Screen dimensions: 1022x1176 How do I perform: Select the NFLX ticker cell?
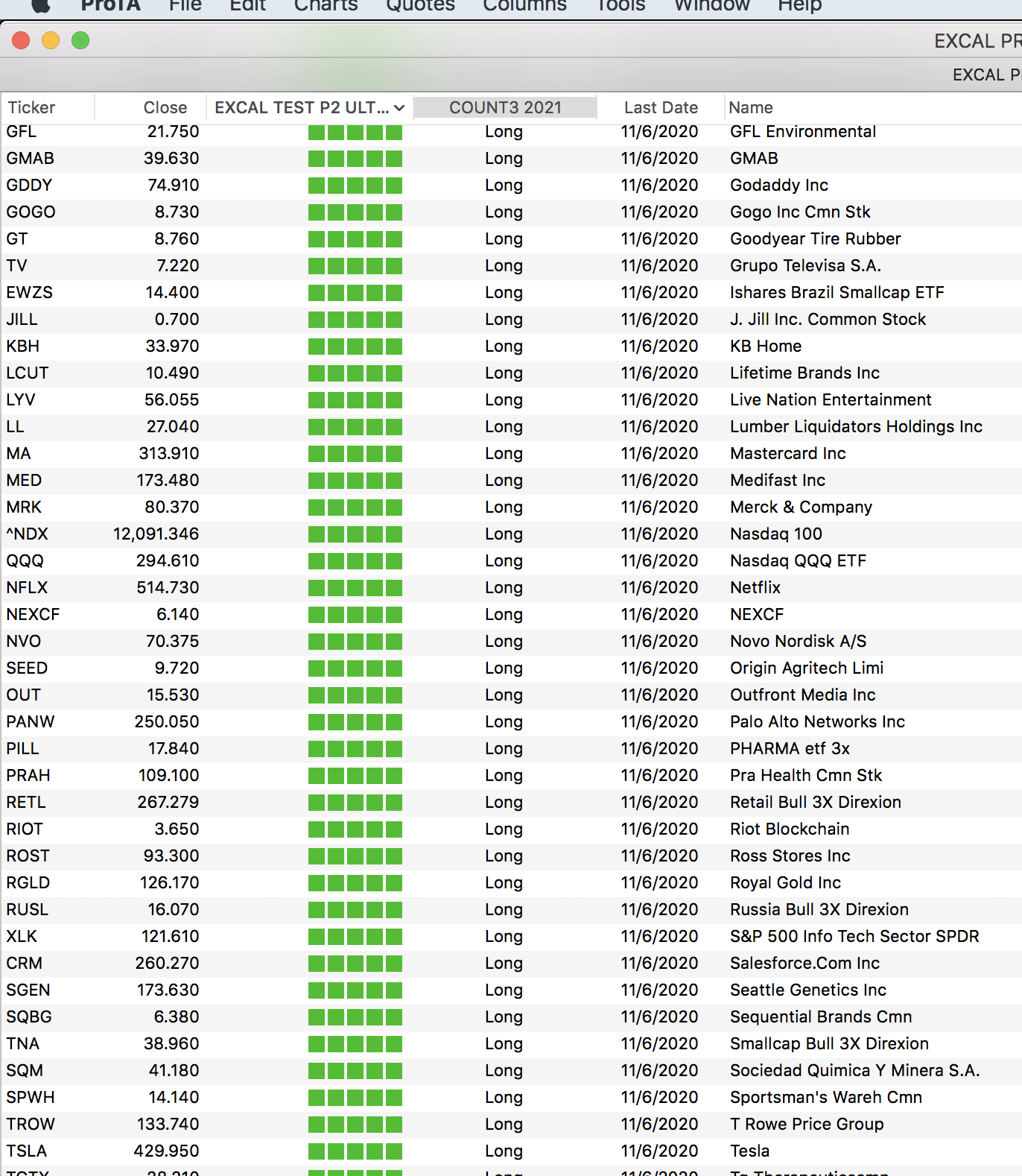coord(27,588)
